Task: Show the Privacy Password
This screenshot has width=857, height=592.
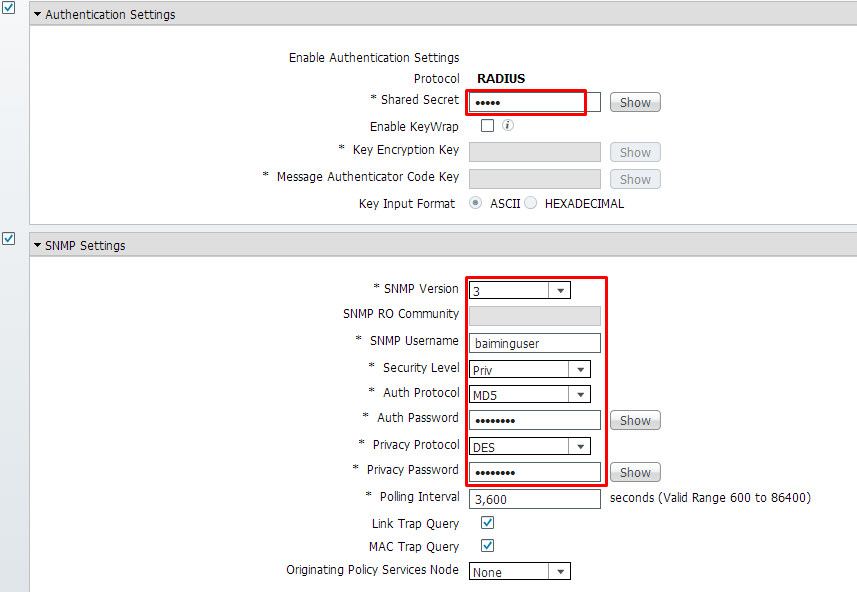Action: 635,472
